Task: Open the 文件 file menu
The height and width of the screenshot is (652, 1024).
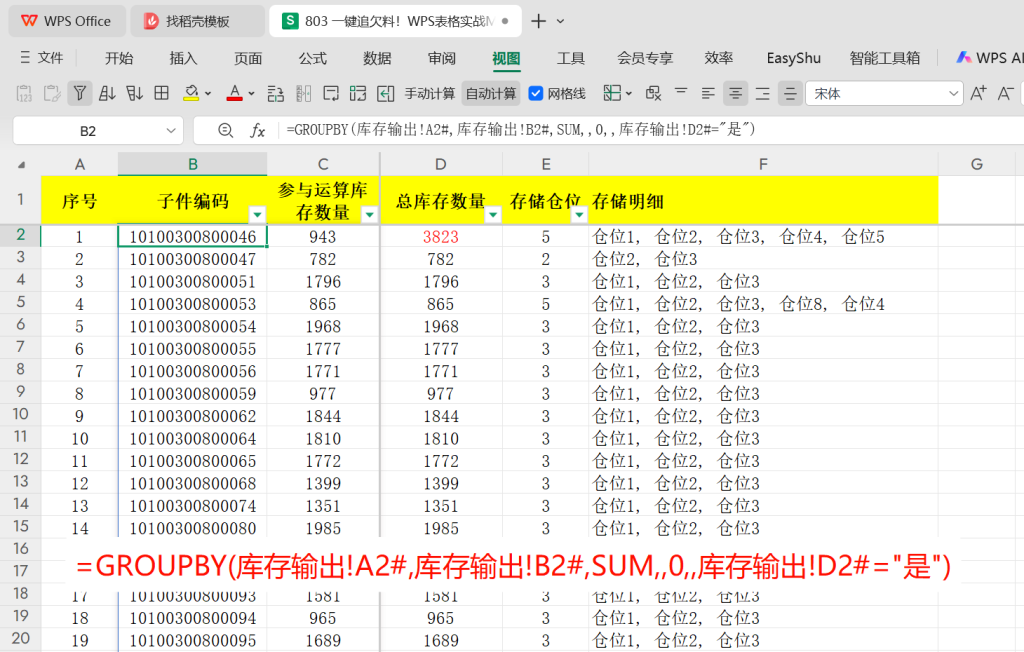Action: 42,57
